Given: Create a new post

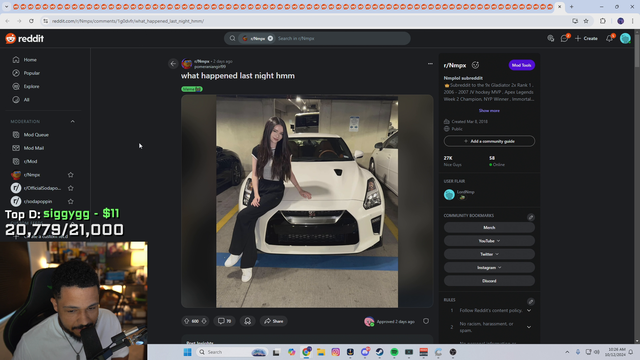Looking at the screenshot, I should point(586,38).
